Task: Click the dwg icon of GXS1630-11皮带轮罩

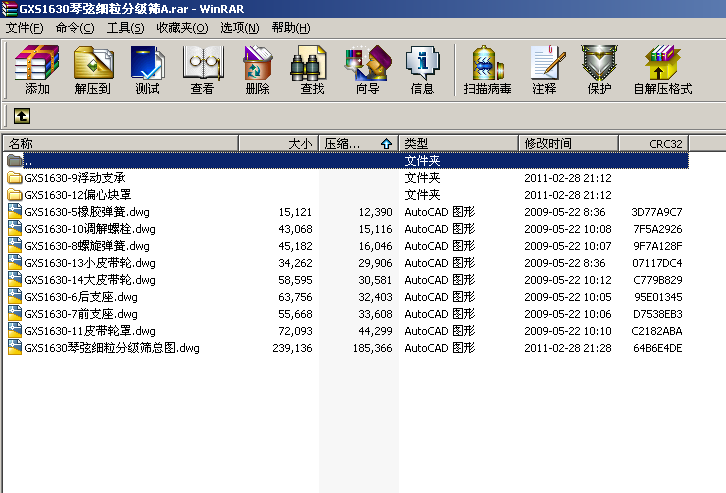Action: click(x=14, y=331)
